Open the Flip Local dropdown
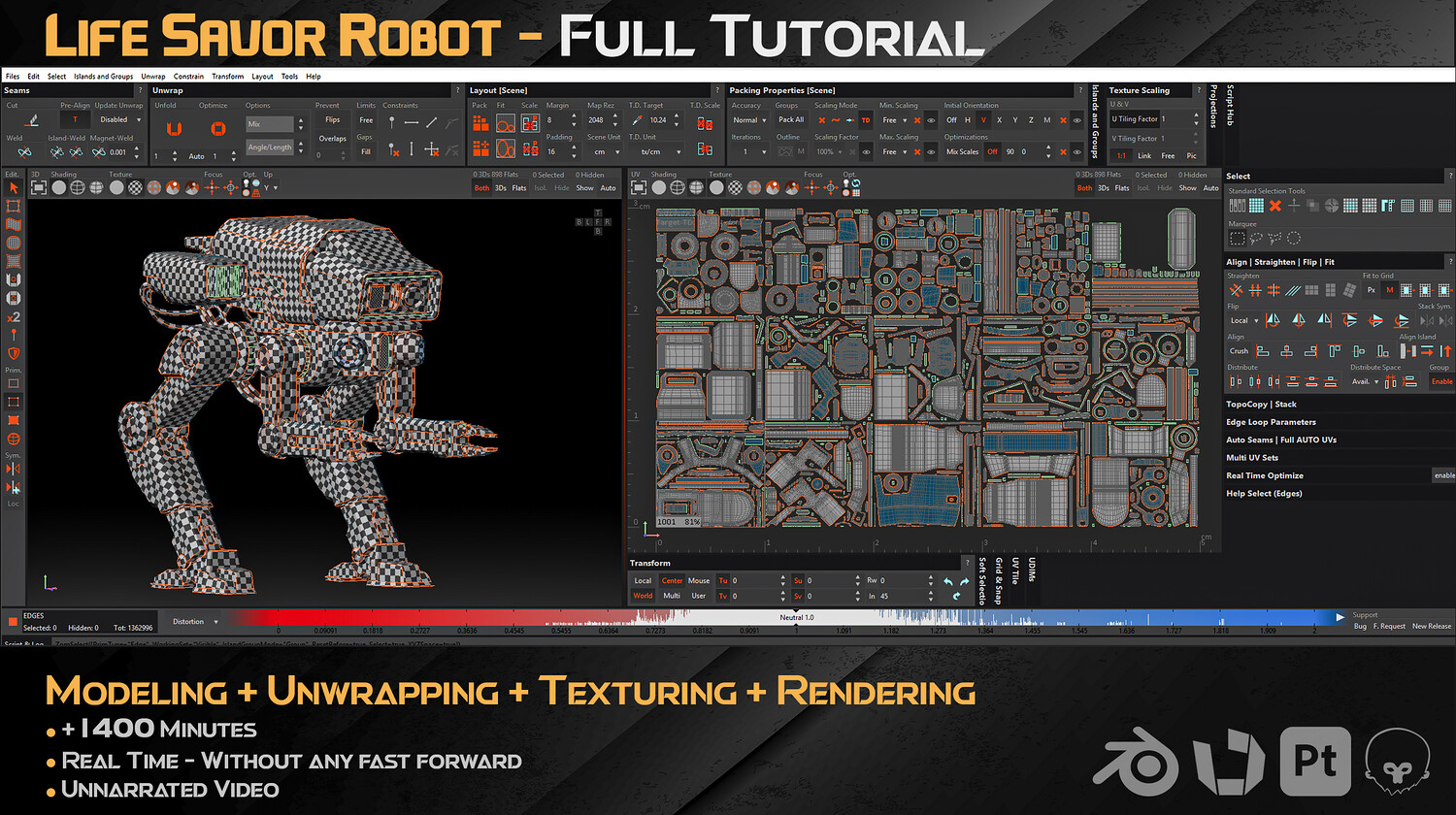 (x=1243, y=320)
